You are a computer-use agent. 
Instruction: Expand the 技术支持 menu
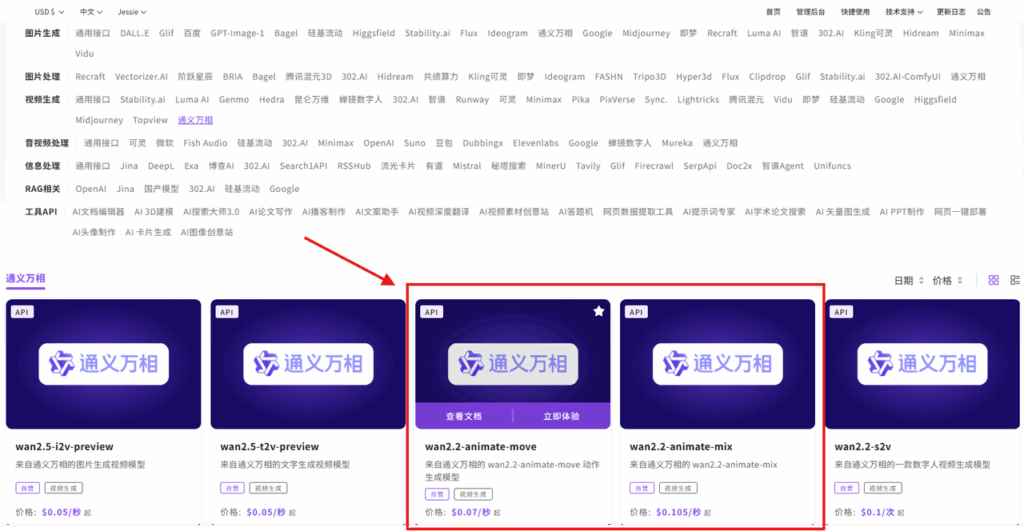[x=904, y=12]
